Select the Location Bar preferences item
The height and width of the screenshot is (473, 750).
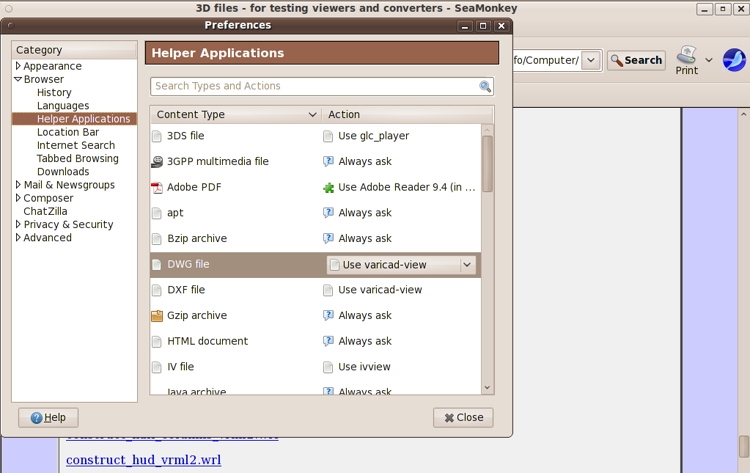tap(68, 132)
